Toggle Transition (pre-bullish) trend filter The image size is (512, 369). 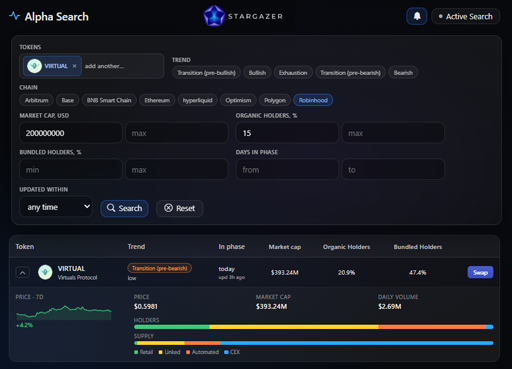click(206, 73)
